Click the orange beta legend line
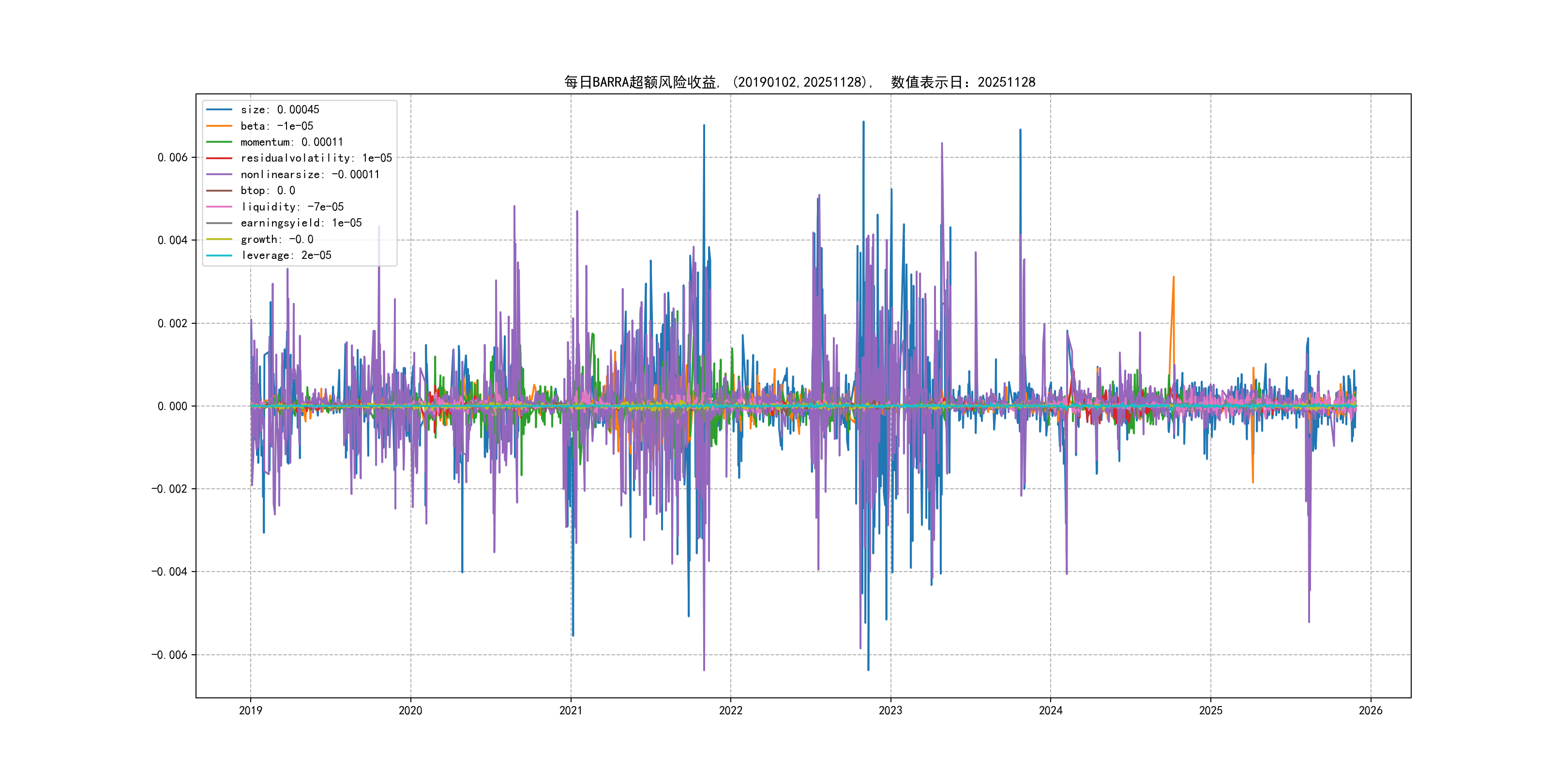The height and width of the screenshot is (784, 1568). (219, 126)
